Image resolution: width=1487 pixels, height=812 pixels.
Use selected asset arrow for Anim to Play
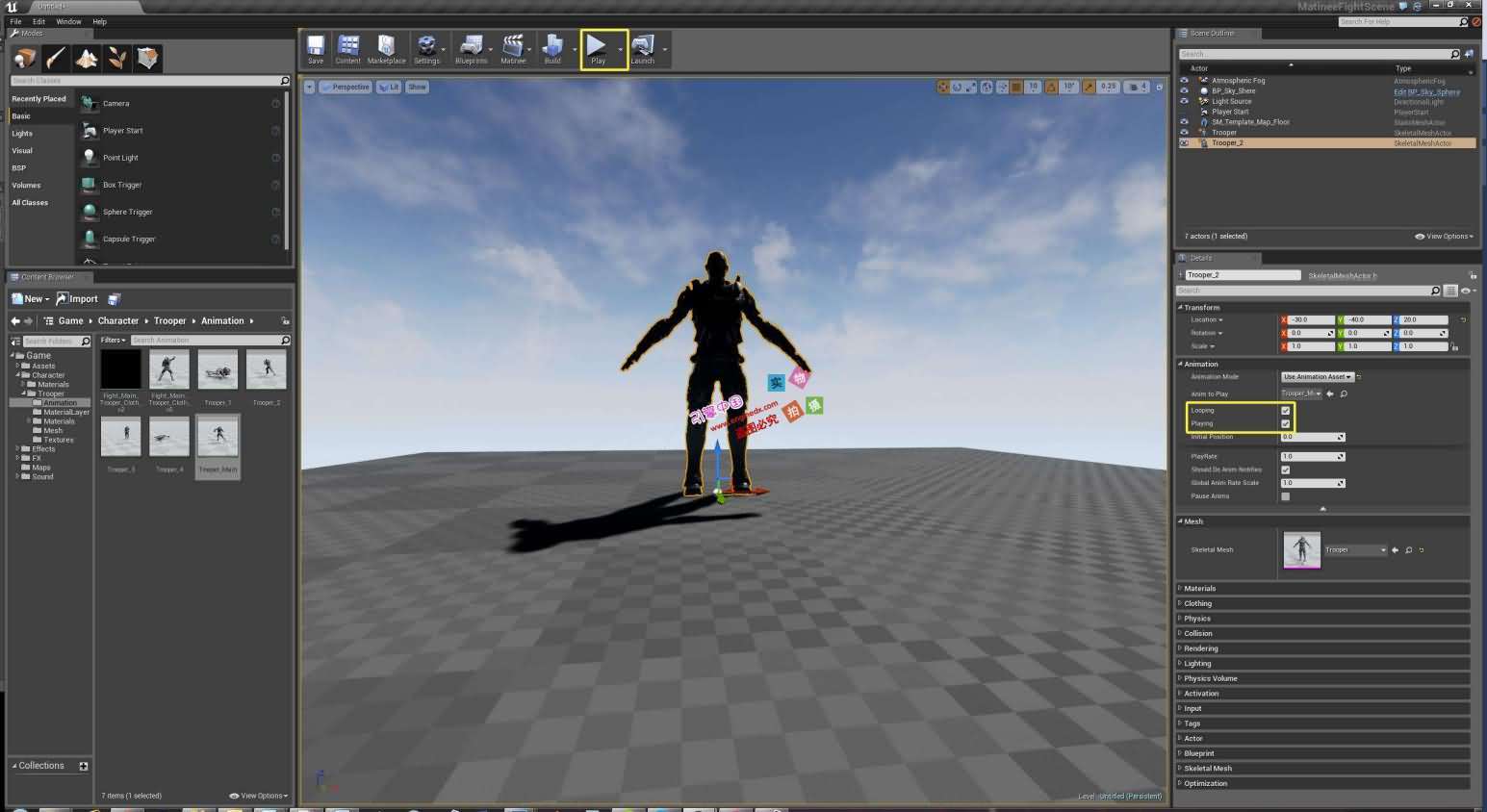tap(1330, 393)
